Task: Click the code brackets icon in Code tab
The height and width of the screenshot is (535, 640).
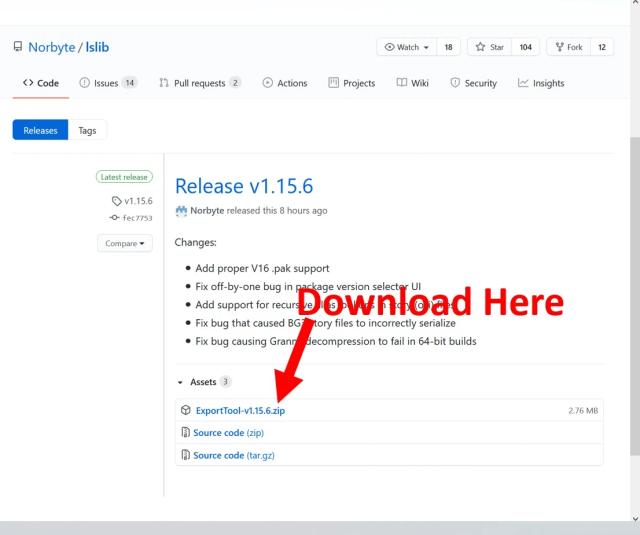Action: [x=28, y=83]
